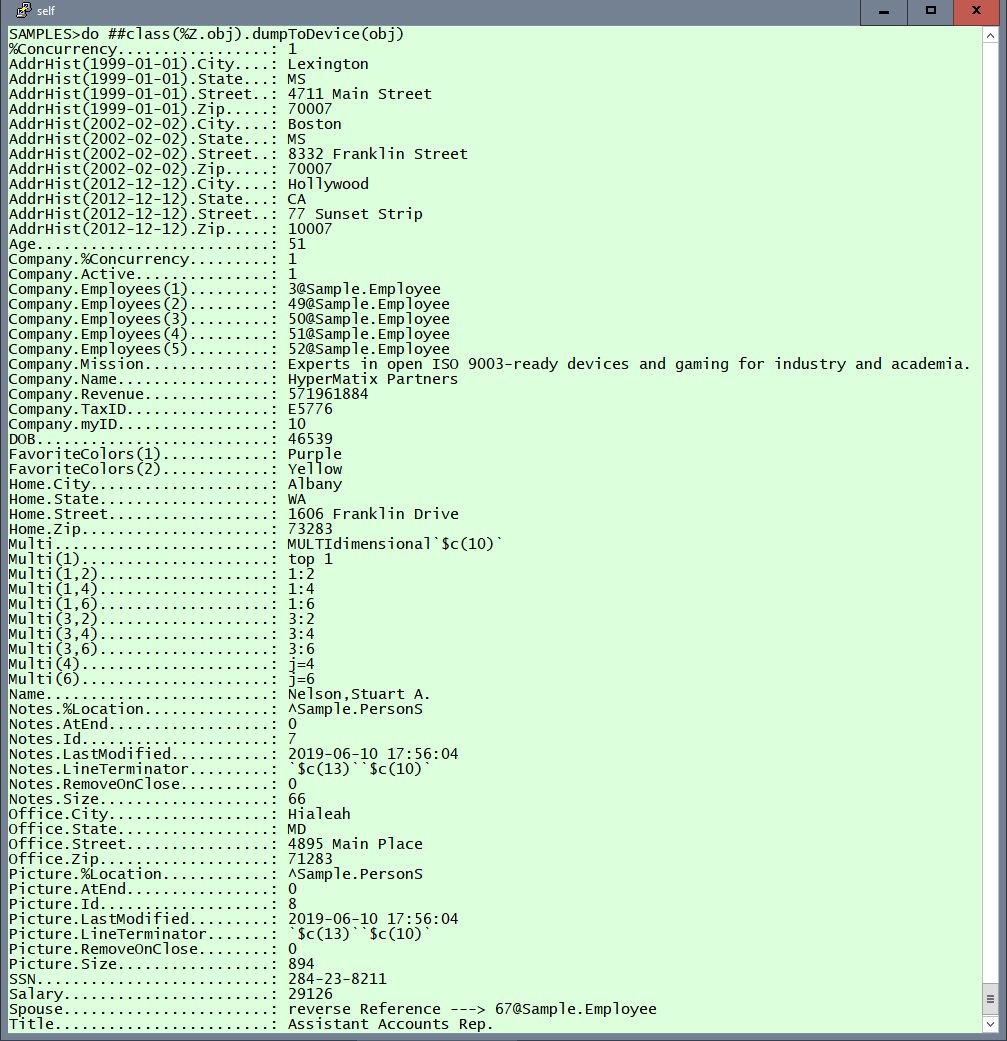The image size is (1007, 1041).
Task: Click the empty scrollbar track above thumb
Action: point(990,500)
